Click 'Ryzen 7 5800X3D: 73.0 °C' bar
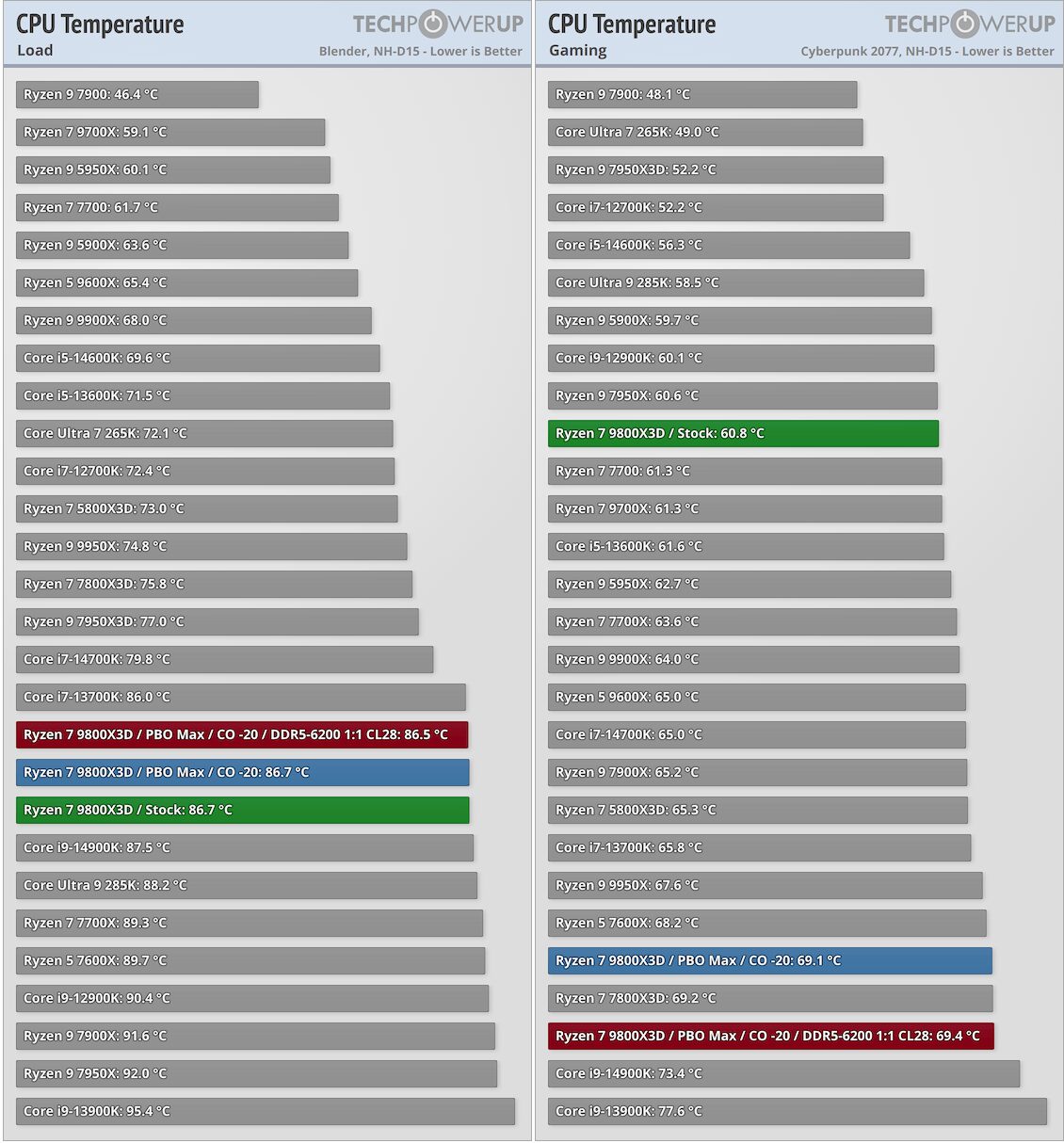Screen dimensions: 1064x1143 tap(207, 508)
